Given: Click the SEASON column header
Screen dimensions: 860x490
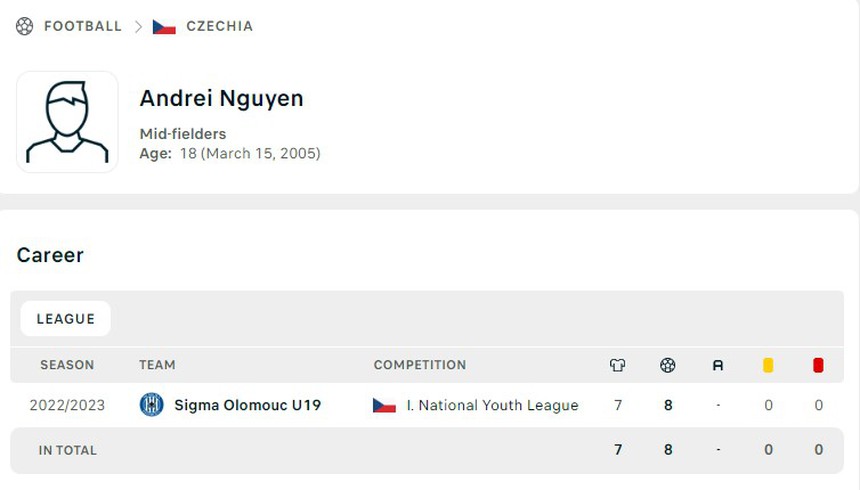Looking at the screenshot, I should tap(67, 365).
